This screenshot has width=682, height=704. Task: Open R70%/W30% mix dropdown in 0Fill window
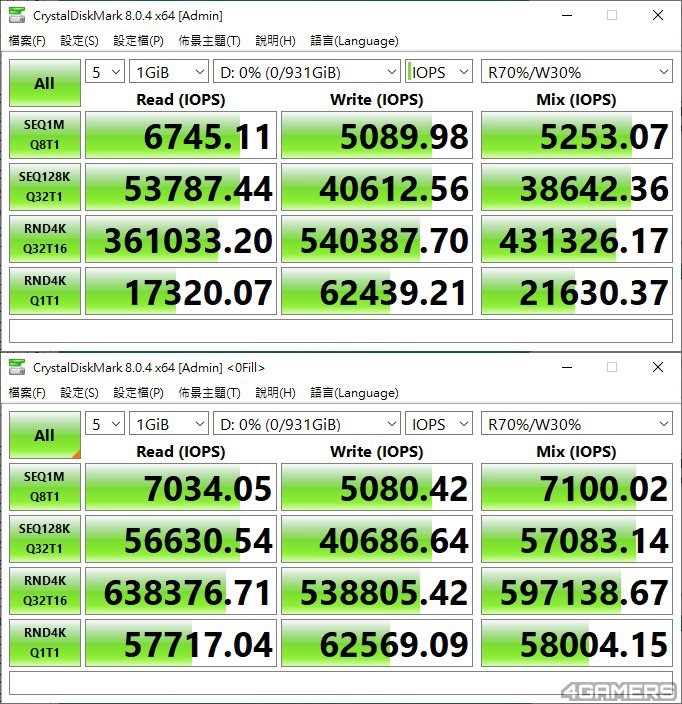point(576,424)
